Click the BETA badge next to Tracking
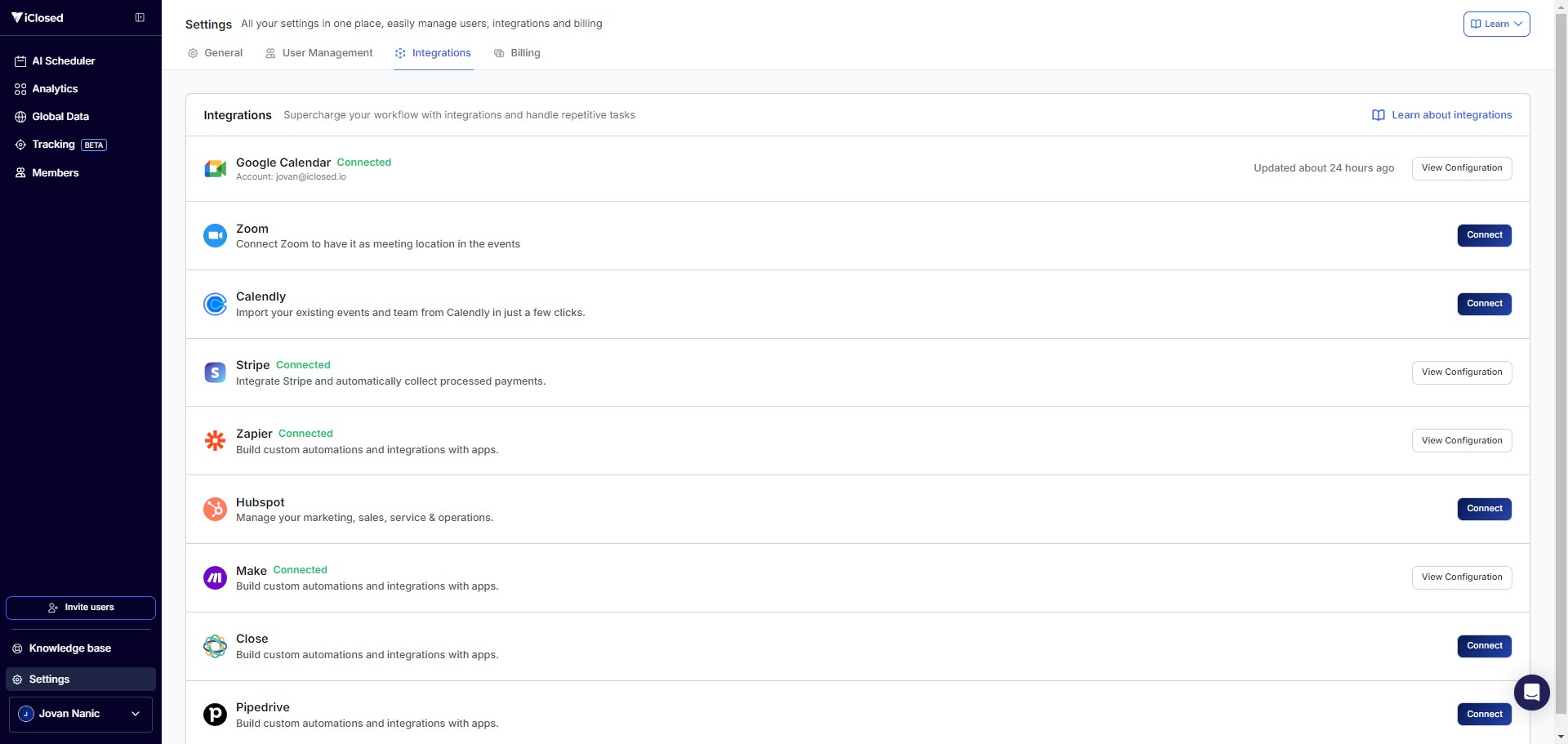 pos(94,145)
